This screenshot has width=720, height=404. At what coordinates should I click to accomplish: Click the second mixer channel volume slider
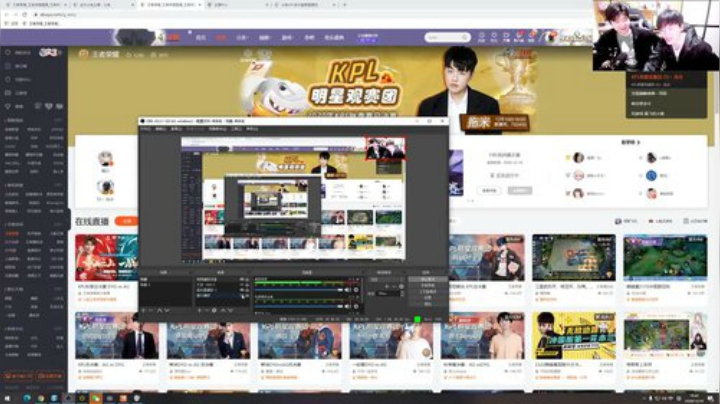[x=298, y=306]
